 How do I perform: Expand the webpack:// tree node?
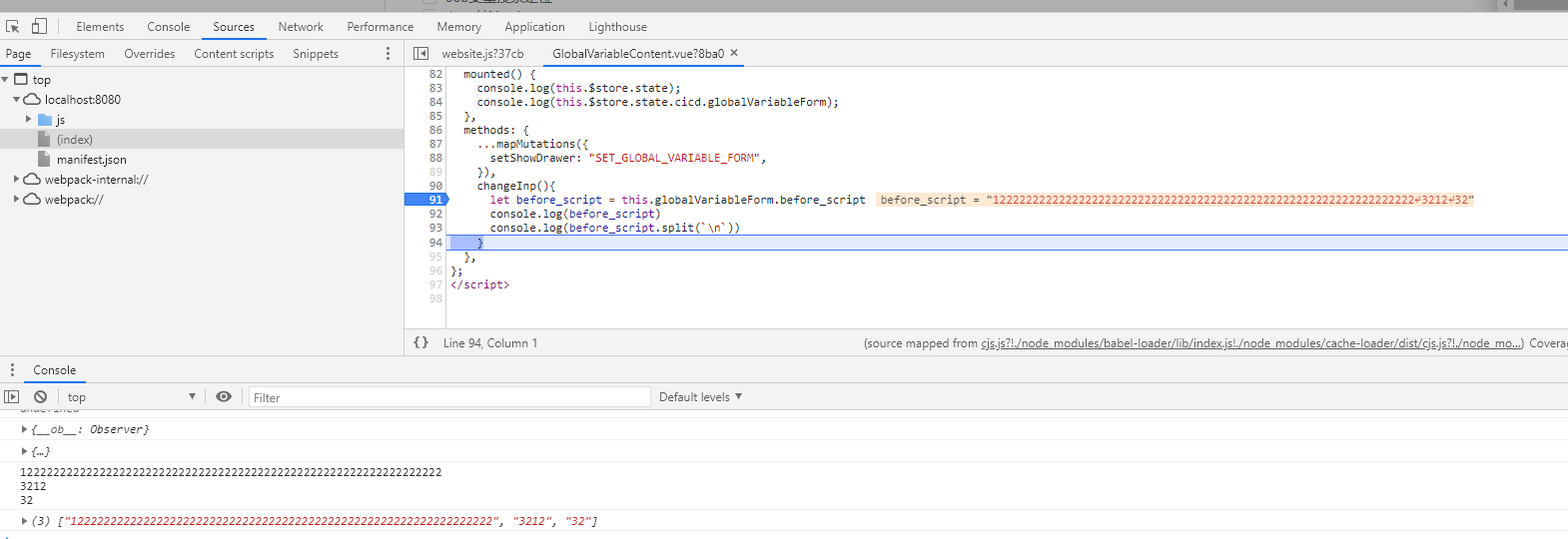pos(16,200)
